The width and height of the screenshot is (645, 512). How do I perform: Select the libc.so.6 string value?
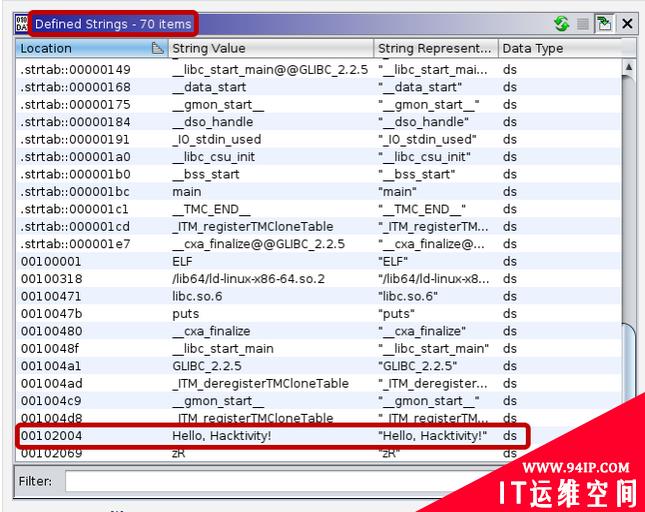tap(197, 297)
